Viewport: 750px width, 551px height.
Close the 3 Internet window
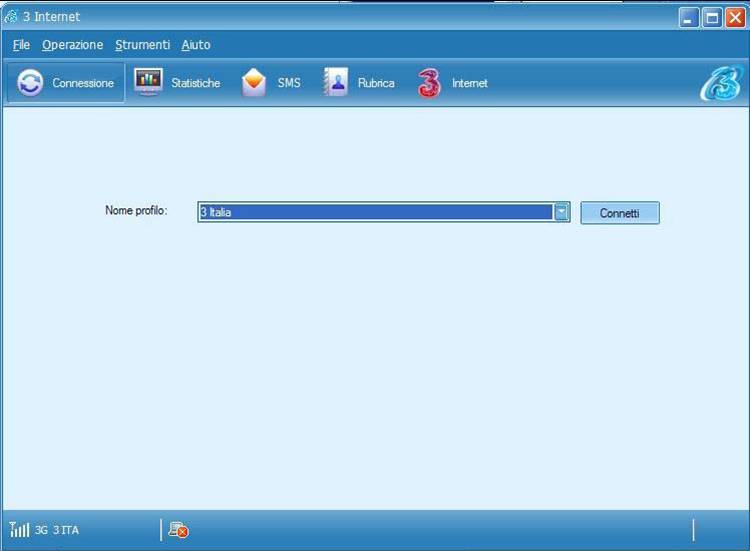(735, 17)
